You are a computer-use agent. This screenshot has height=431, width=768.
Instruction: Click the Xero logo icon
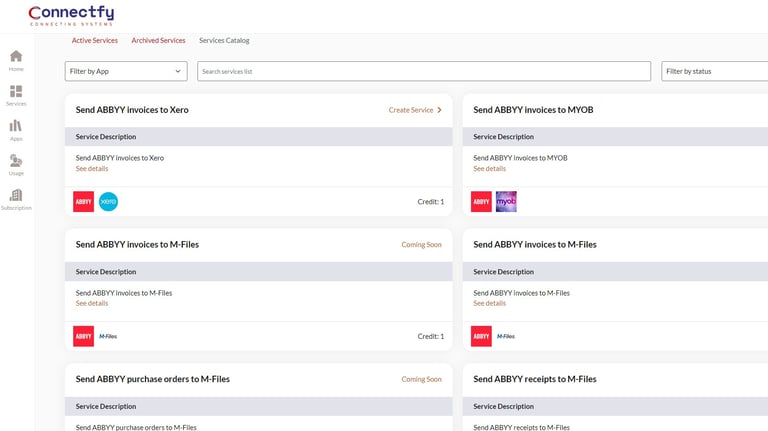pyautogui.click(x=108, y=202)
